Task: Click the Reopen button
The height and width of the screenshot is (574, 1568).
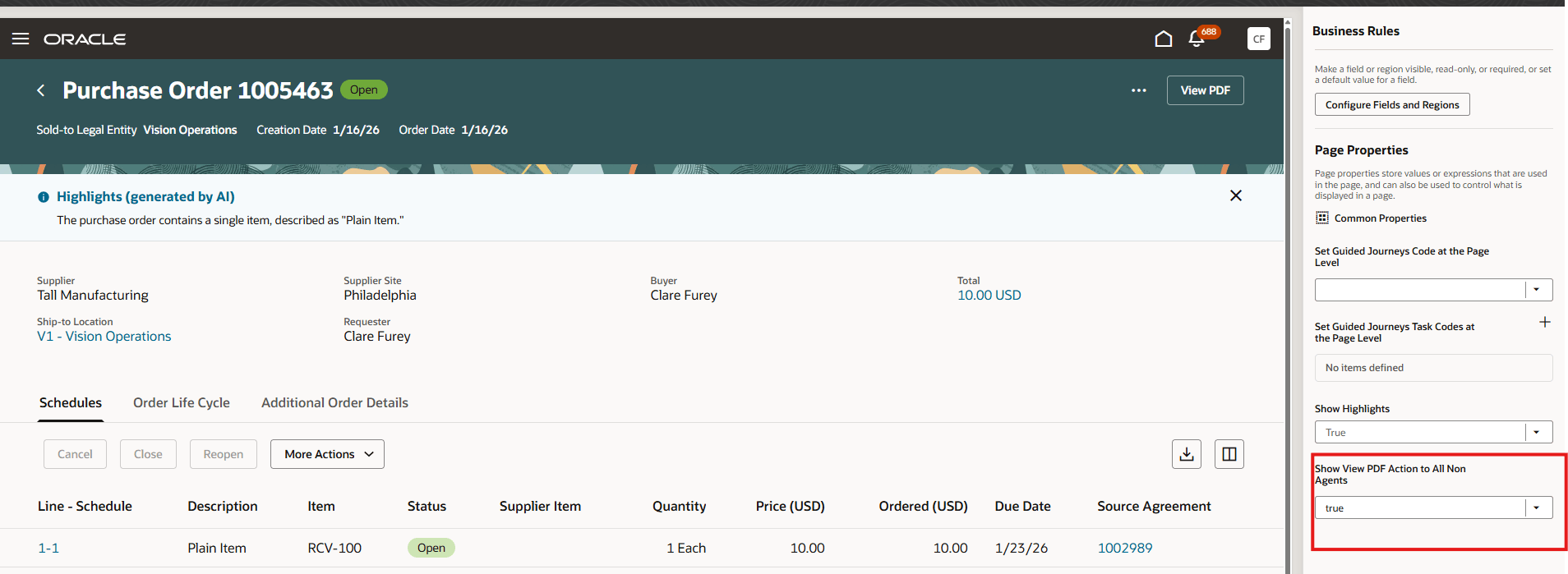Action: coord(224,454)
